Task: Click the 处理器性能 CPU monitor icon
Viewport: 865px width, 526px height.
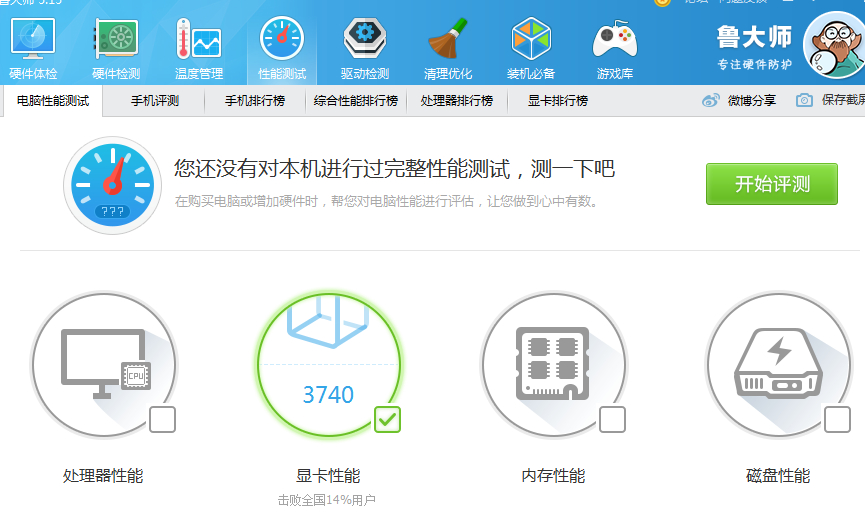Action: pyautogui.click(x=105, y=364)
